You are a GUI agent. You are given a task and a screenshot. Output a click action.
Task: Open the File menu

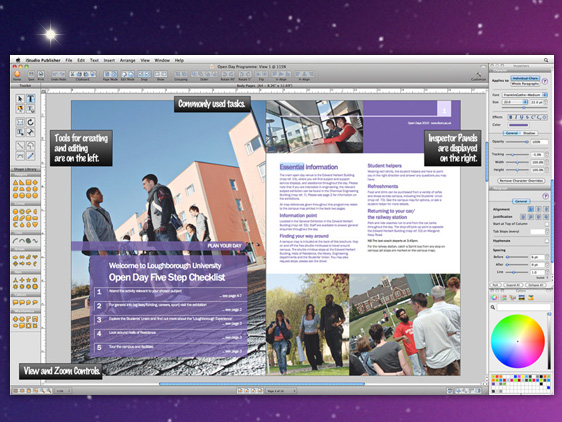[69, 60]
